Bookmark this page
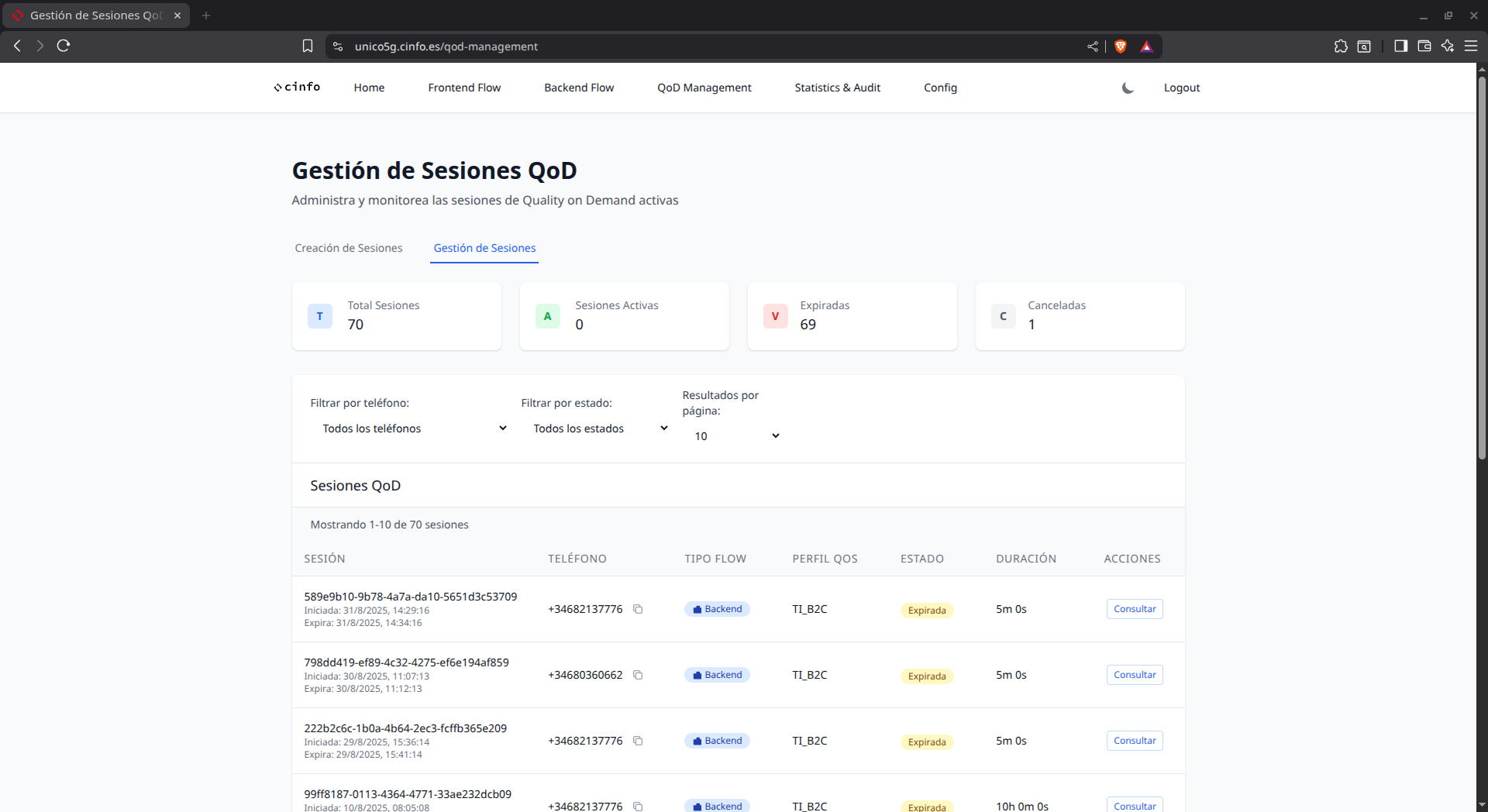1488x812 pixels. click(308, 46)
